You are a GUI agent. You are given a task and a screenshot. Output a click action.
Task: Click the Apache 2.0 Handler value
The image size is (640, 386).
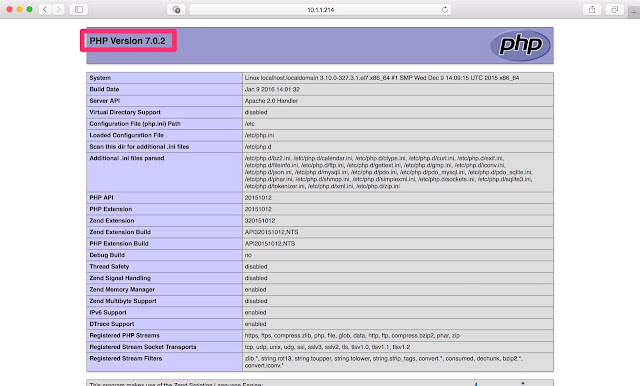coord(271,101)
